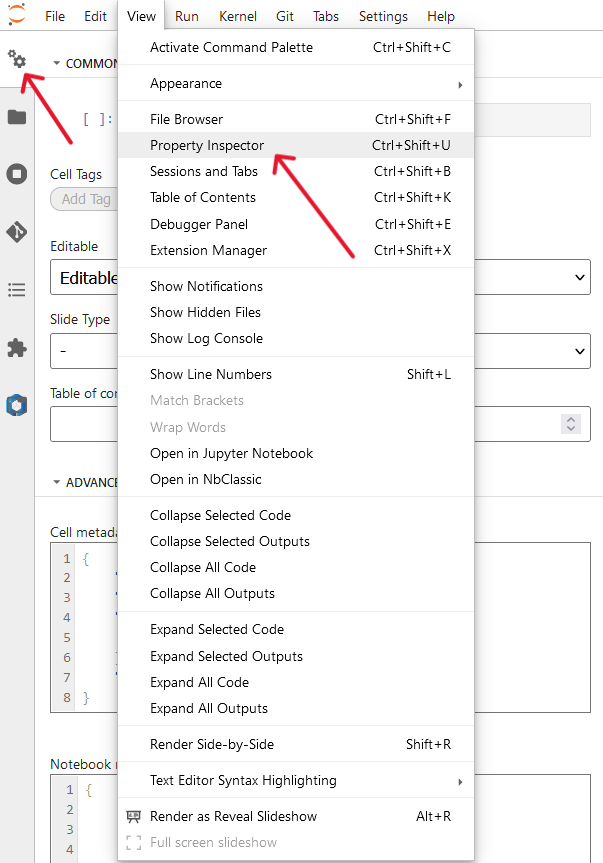Show the Log Console
This screenshot has width=603, height=863.
209,338
